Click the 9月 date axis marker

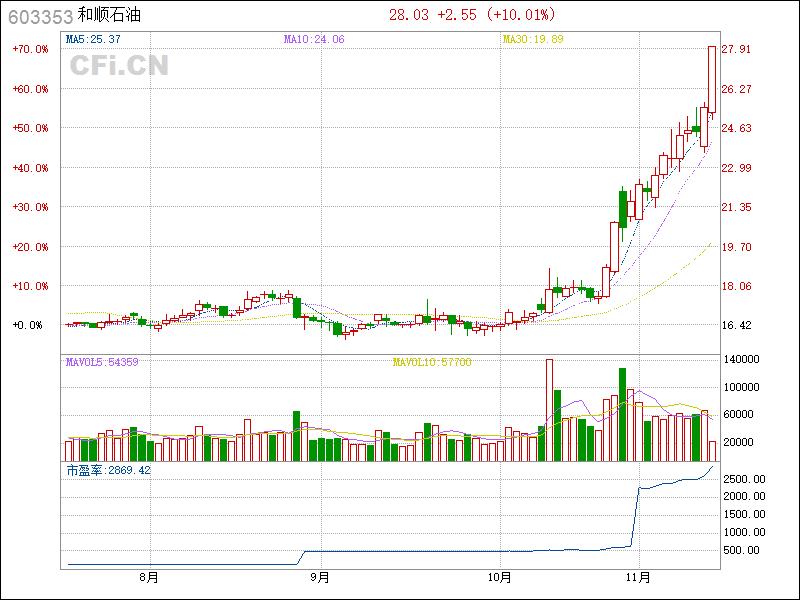[x=320, y=577]
